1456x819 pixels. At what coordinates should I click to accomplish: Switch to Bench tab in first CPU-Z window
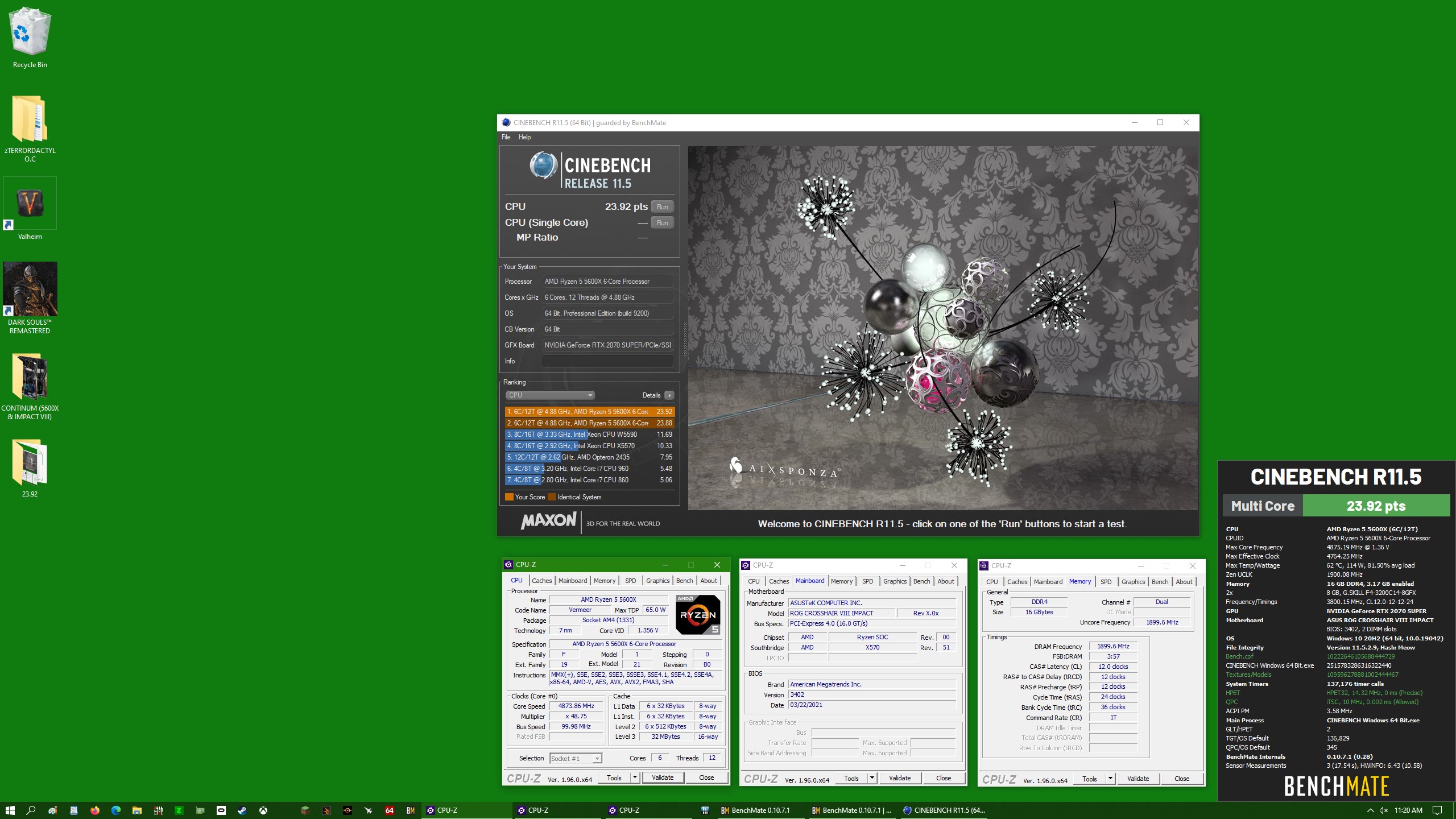point(684,581)
